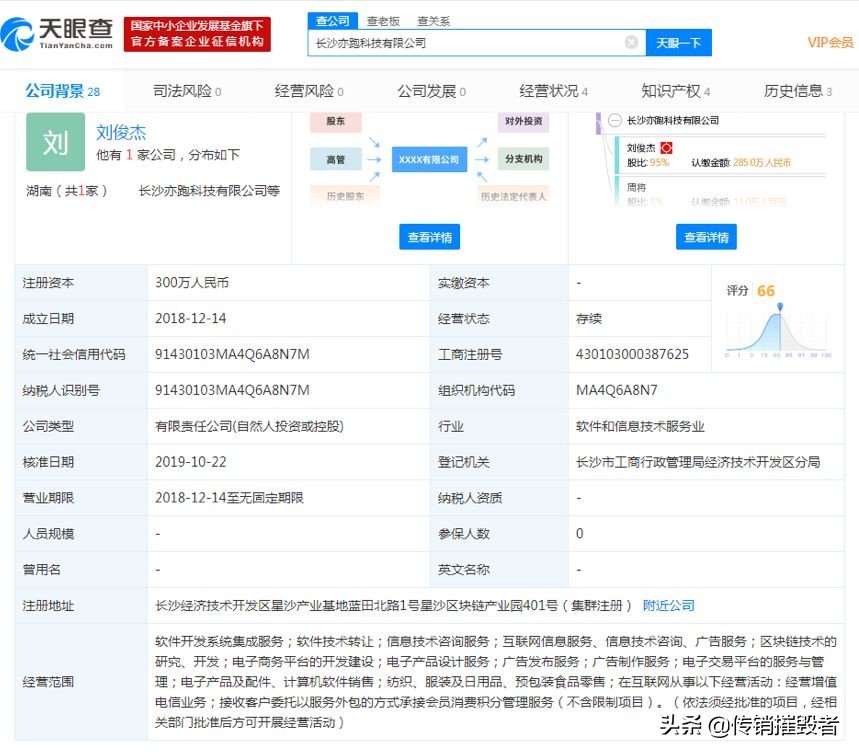Click the 刘俊杰 shareholder entry in the tree
Viewport: 859px width, 756px height.
(641, 148)
